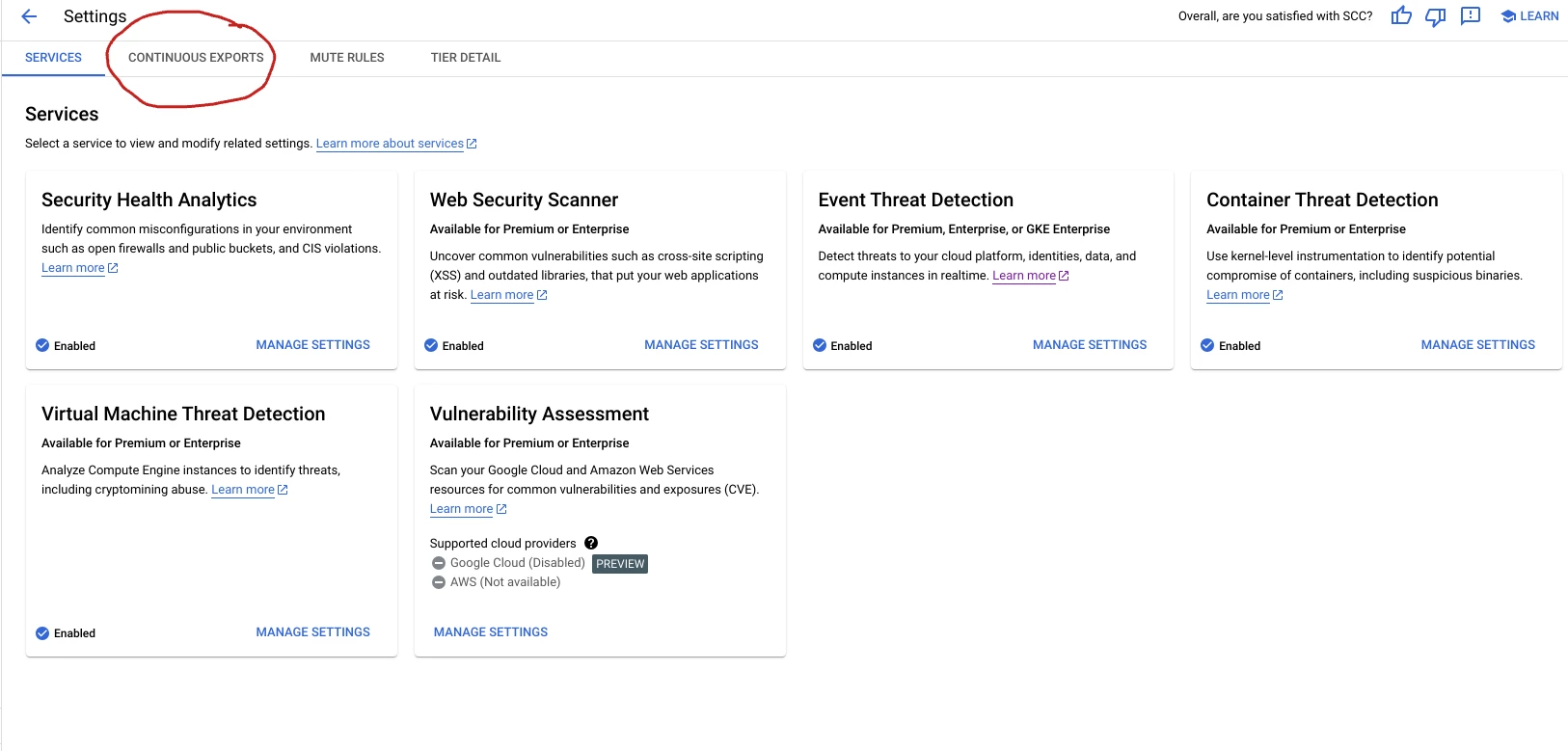Viewport: 1568px width, 751px height.
Task: Click the Google Cloud Disabled status icon
Action: [x=439, y=563]
